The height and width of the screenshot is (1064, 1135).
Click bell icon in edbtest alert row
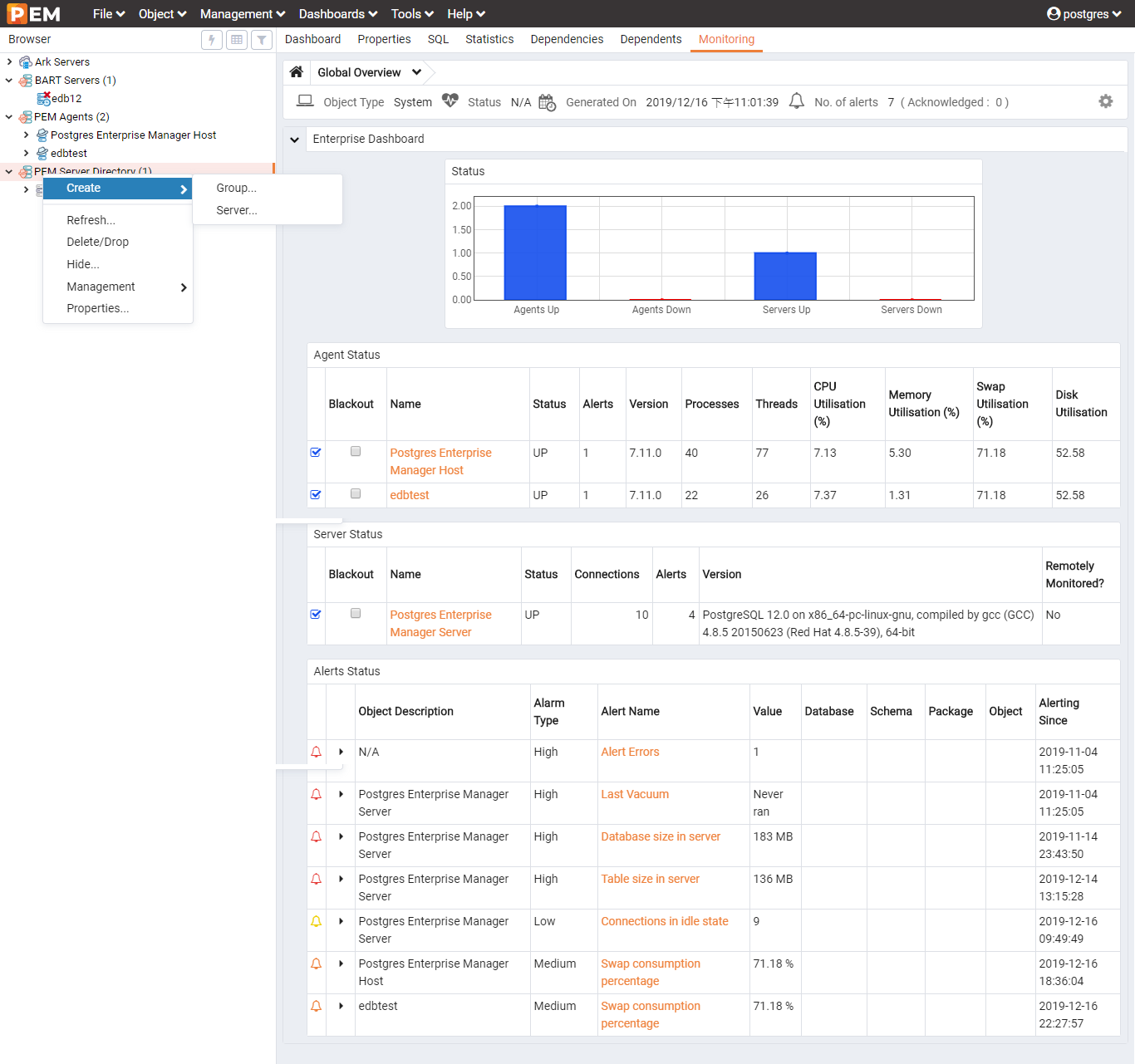[316, 1007]
